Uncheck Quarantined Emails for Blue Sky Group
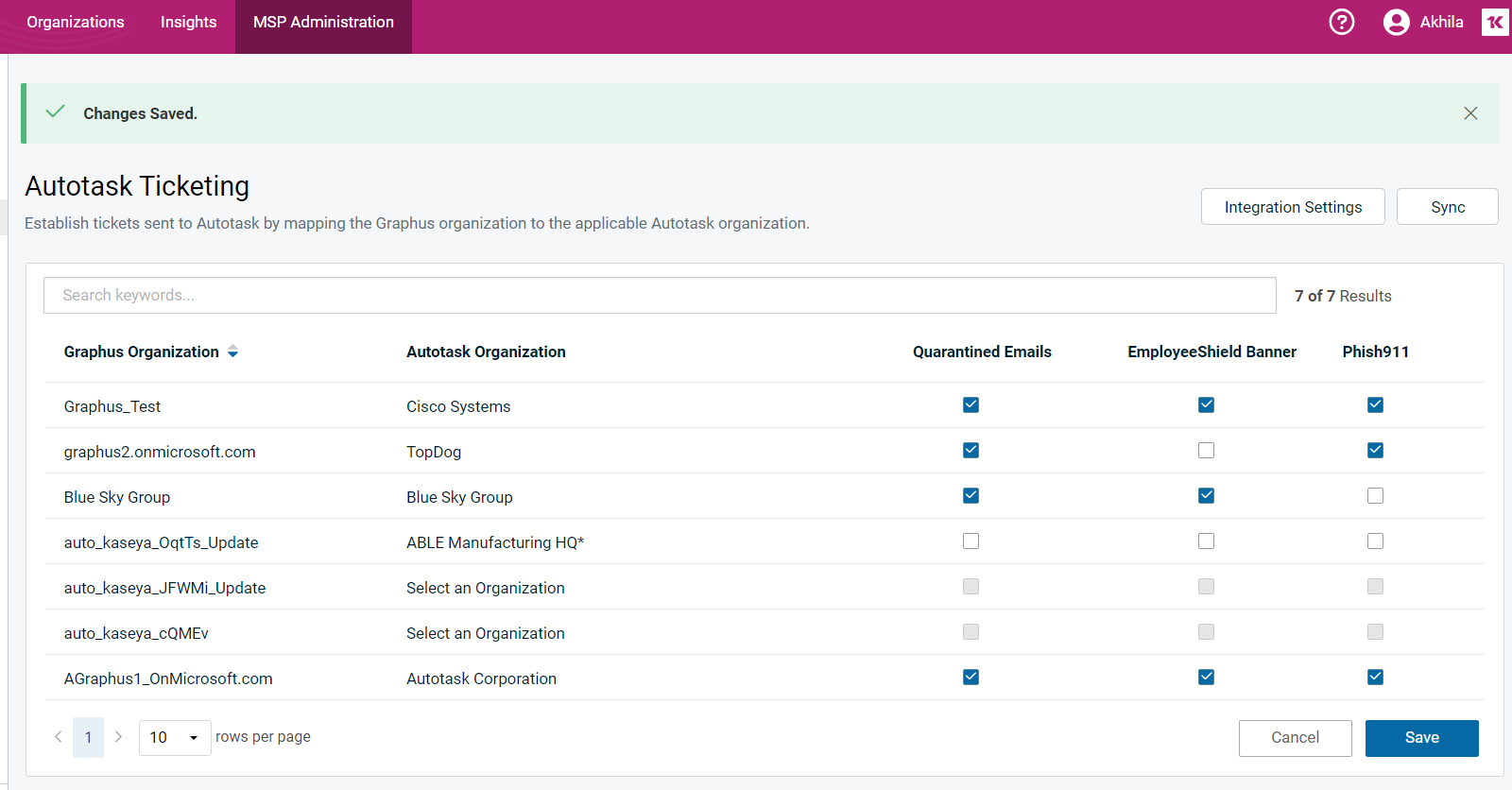 pos(971,495)
